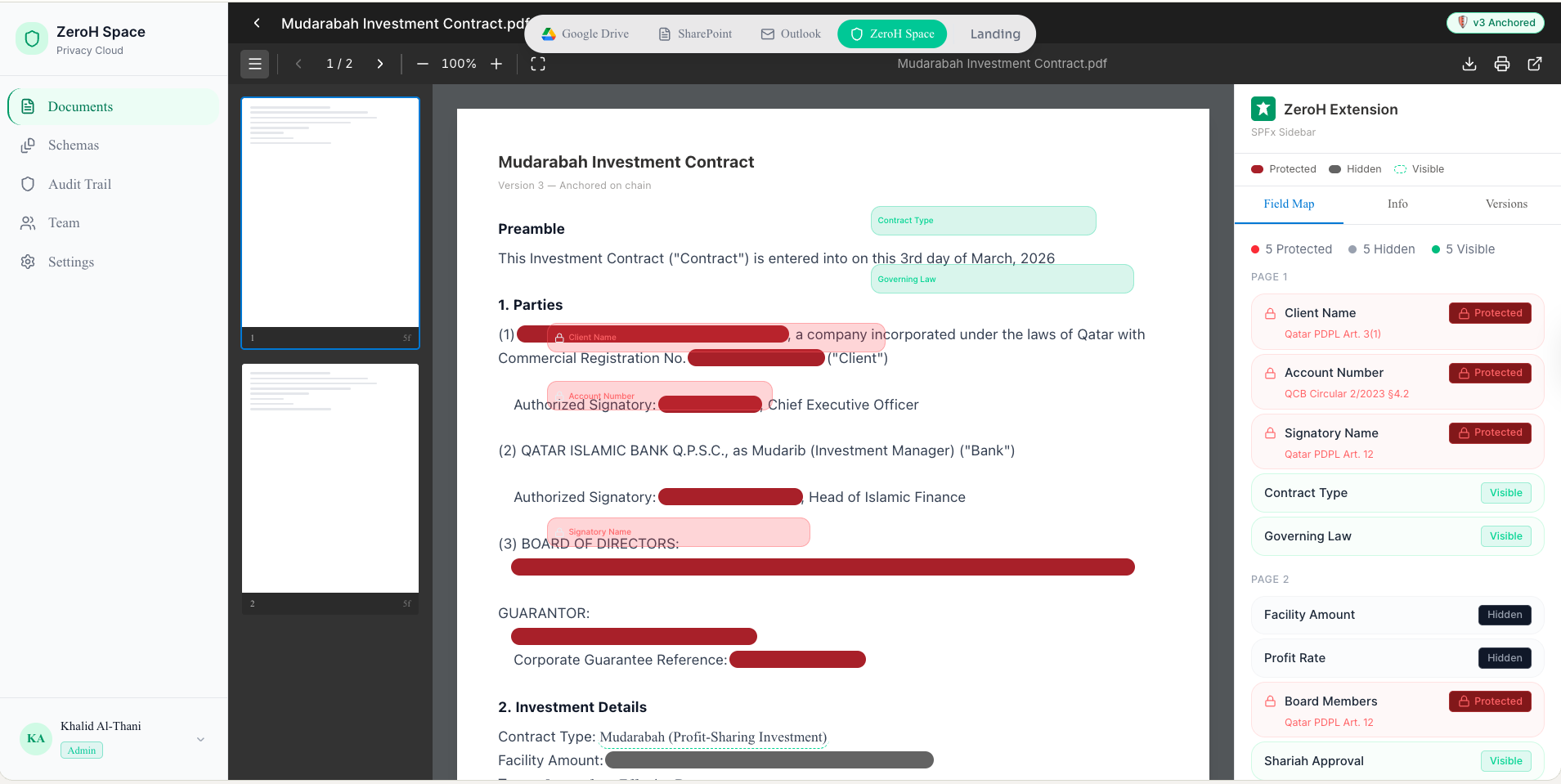Screen dimensions: 1561x784
Task: Click the Signatory Name overlay on the document
Action: [x=678, y=532]
